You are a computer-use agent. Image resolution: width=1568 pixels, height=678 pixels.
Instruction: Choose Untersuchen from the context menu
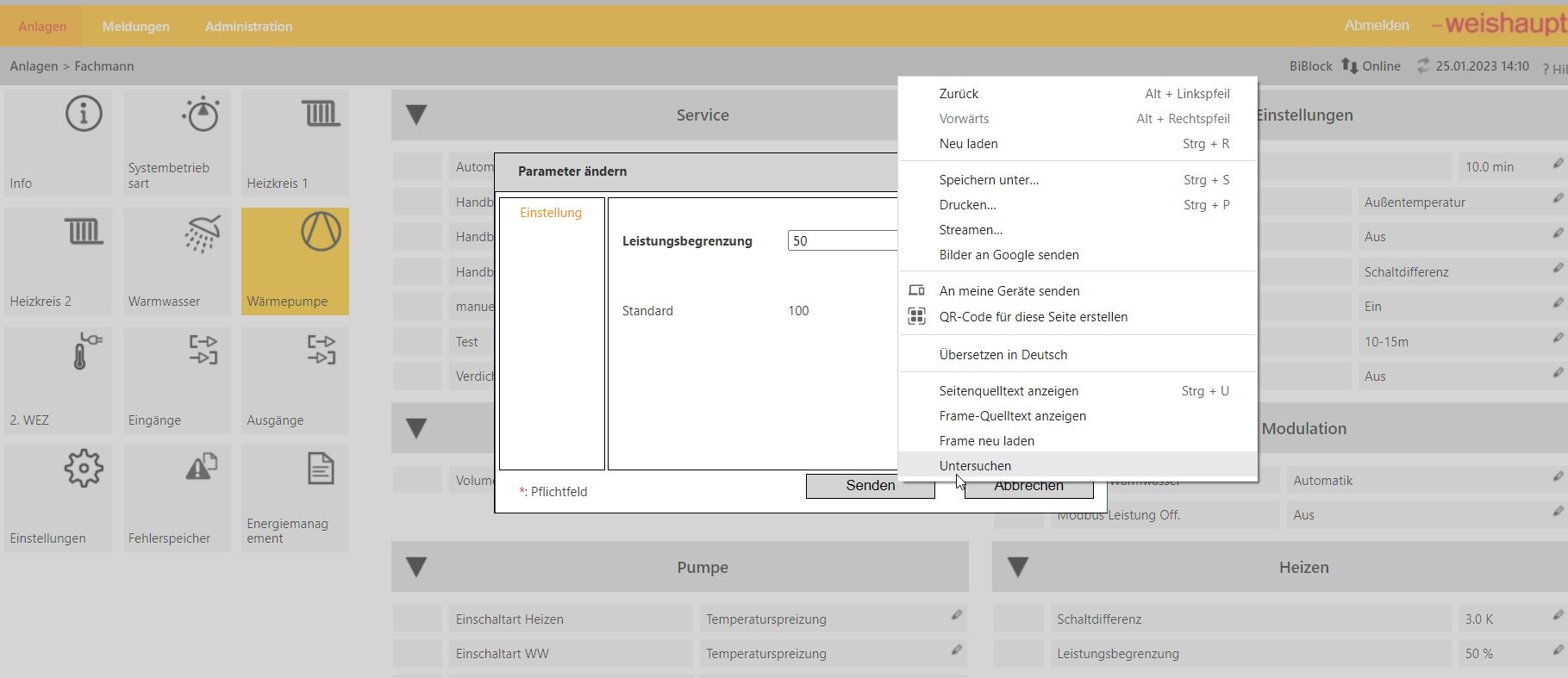pos(975,466)
